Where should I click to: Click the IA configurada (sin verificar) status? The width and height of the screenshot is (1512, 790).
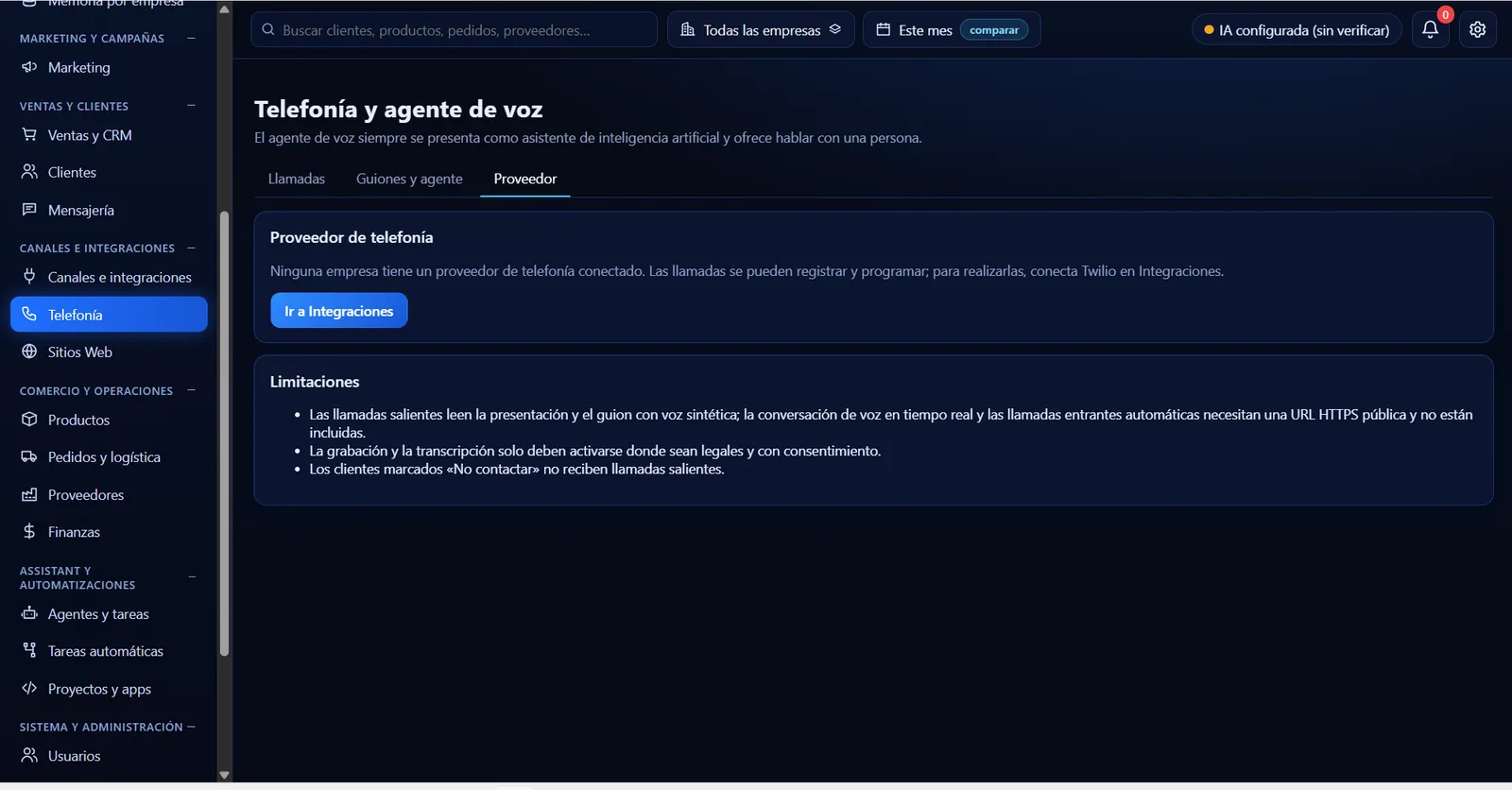click(1297, 30)
